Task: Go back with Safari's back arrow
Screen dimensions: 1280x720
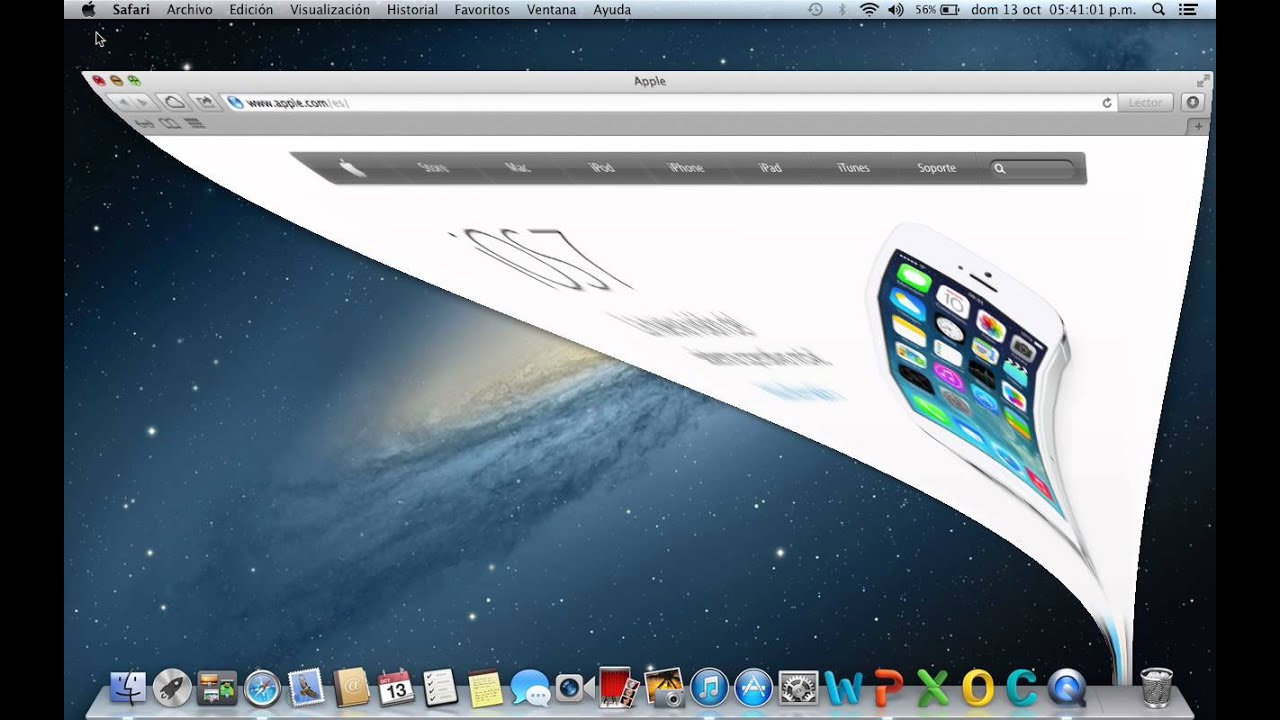Action: pos(124,102)
